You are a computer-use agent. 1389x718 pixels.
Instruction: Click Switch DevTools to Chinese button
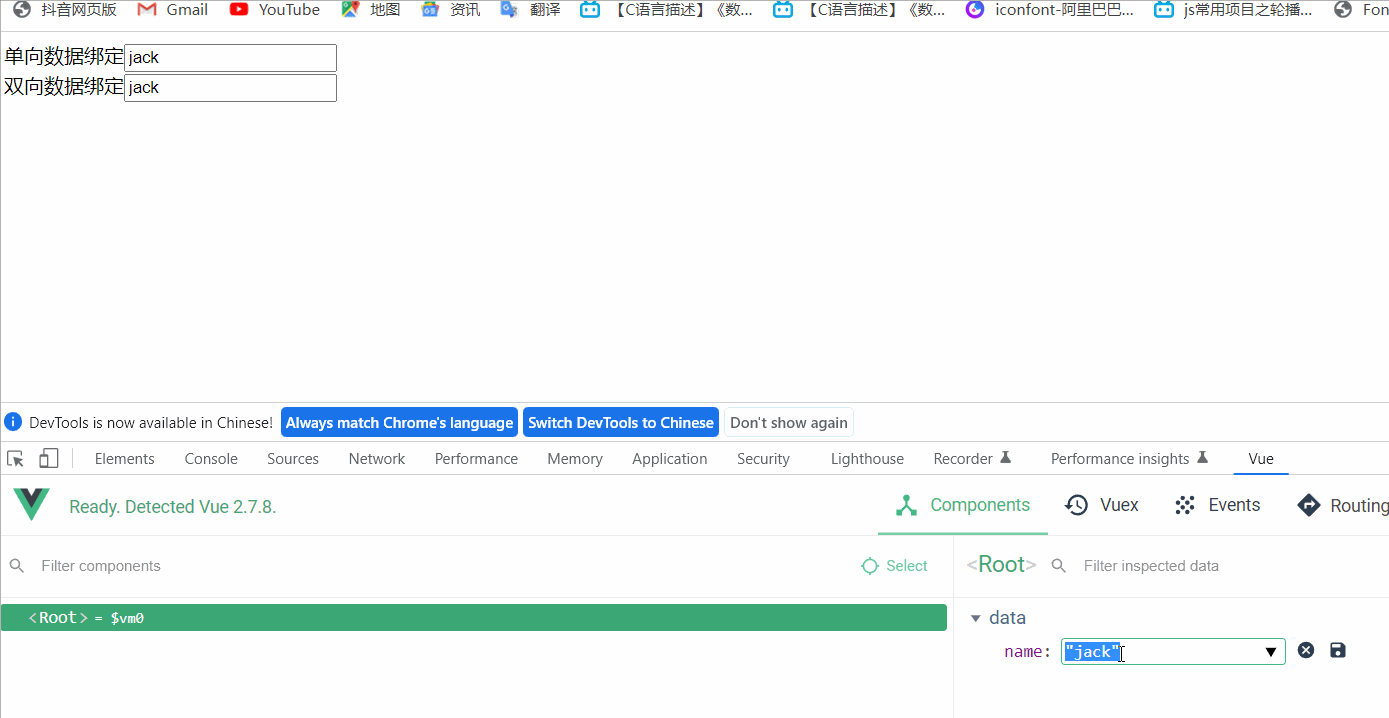click(x=621, y=422)
